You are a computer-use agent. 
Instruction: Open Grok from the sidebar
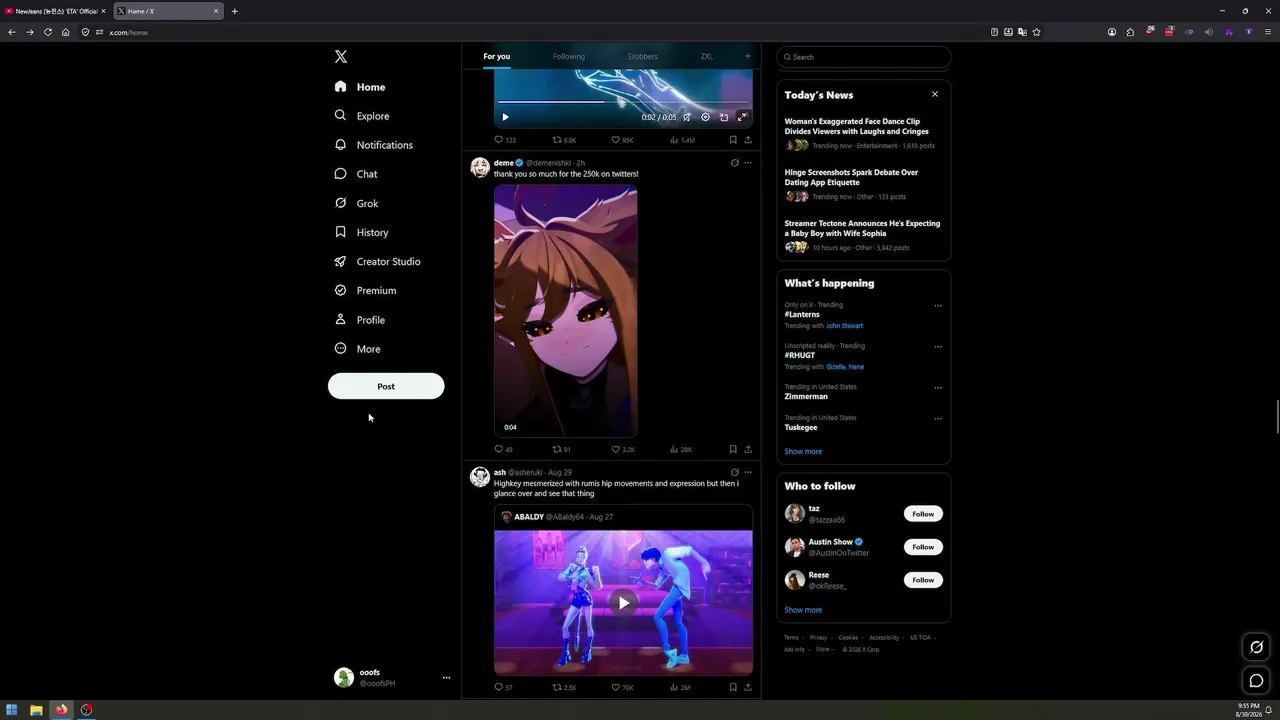pyautogui.click(x=356, y=203)
